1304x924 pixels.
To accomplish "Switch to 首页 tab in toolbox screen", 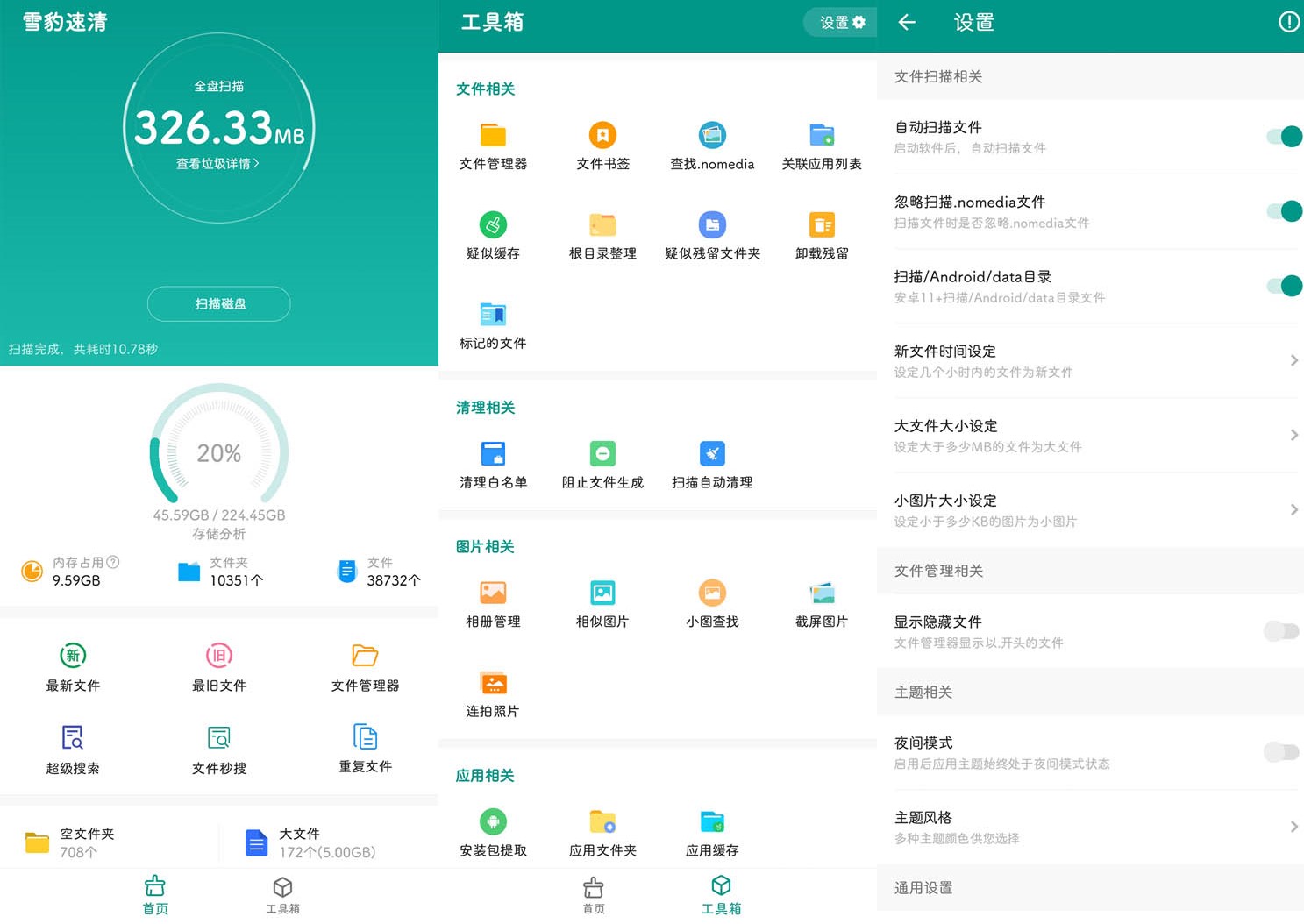I will (594, 894).
